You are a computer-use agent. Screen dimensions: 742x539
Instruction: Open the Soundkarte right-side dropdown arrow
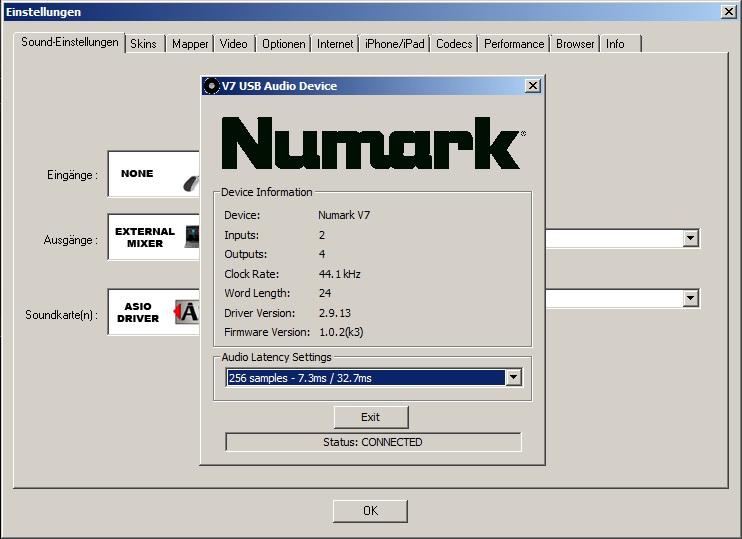691,298
